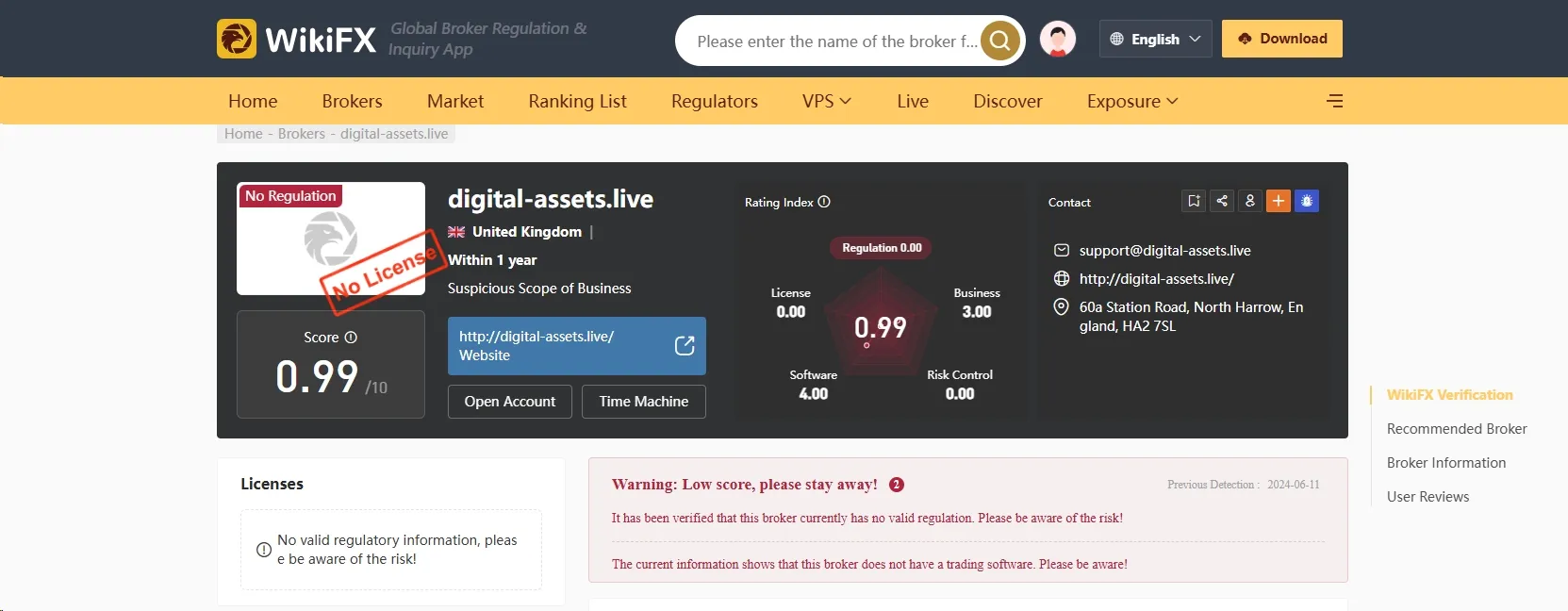Focus the broker name search field
1568x611 pixels.
[837, 41]
